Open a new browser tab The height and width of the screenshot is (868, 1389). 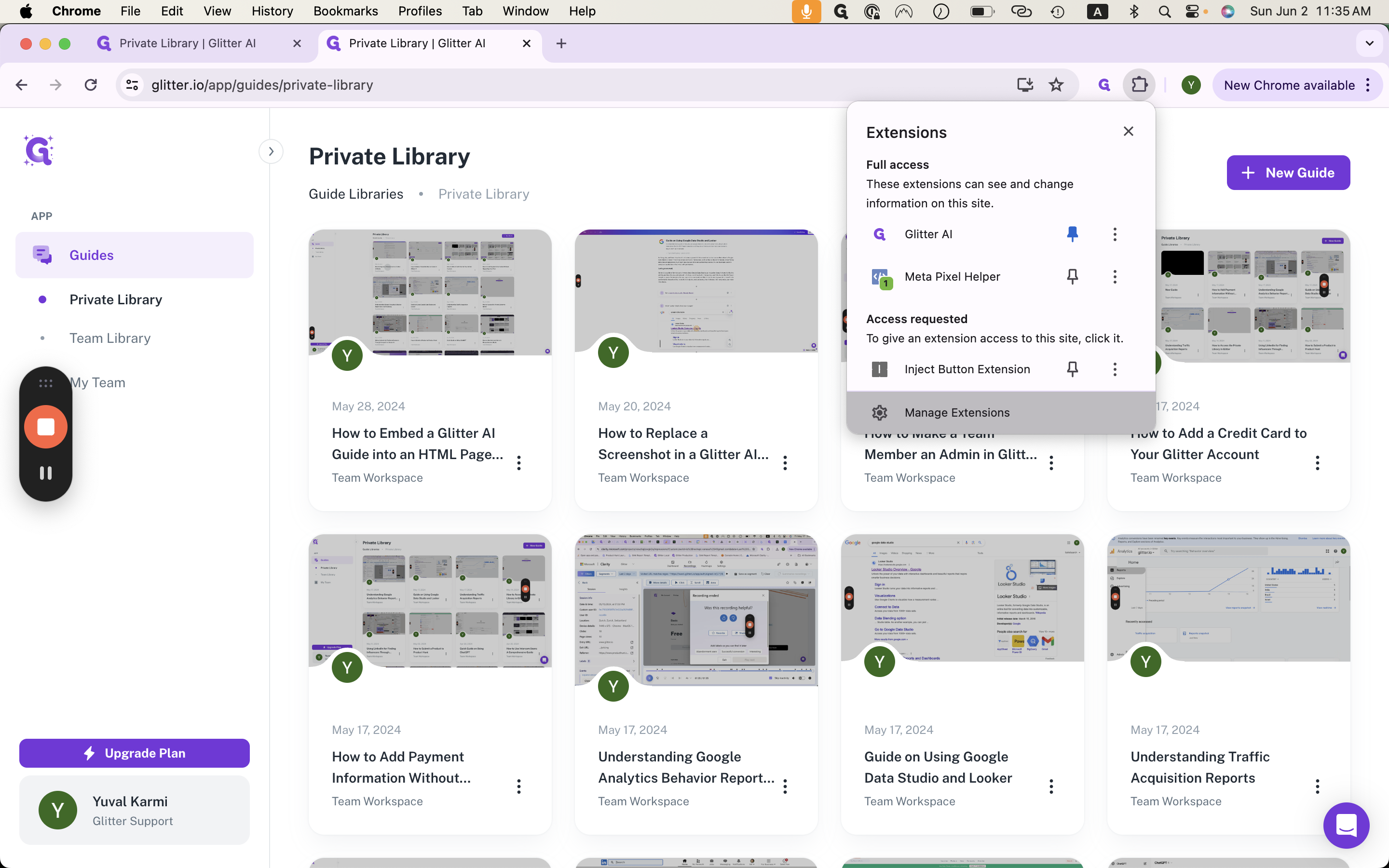click(x=561, y=43)
